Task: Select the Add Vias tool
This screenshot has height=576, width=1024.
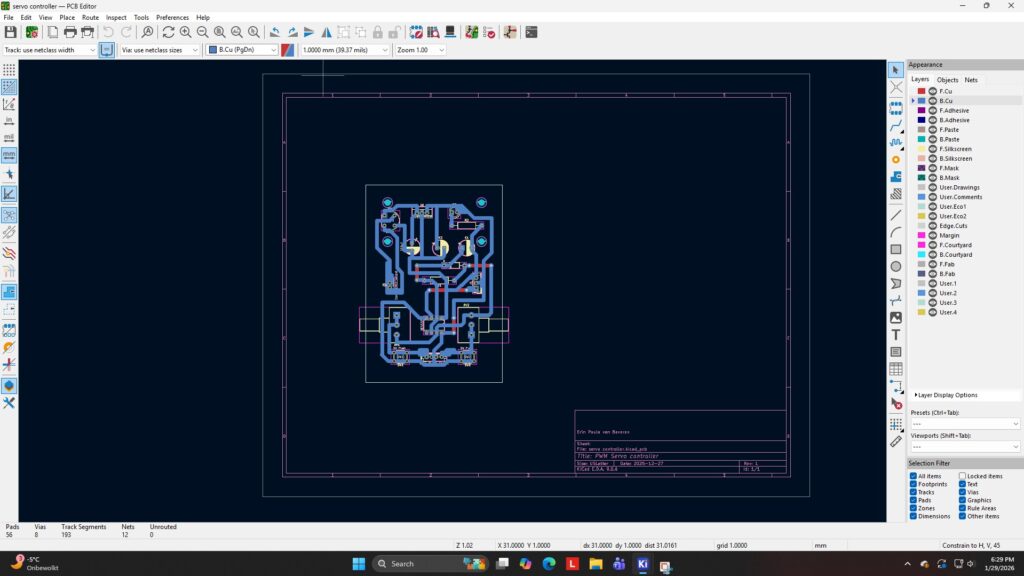Action: click(896, 159)
